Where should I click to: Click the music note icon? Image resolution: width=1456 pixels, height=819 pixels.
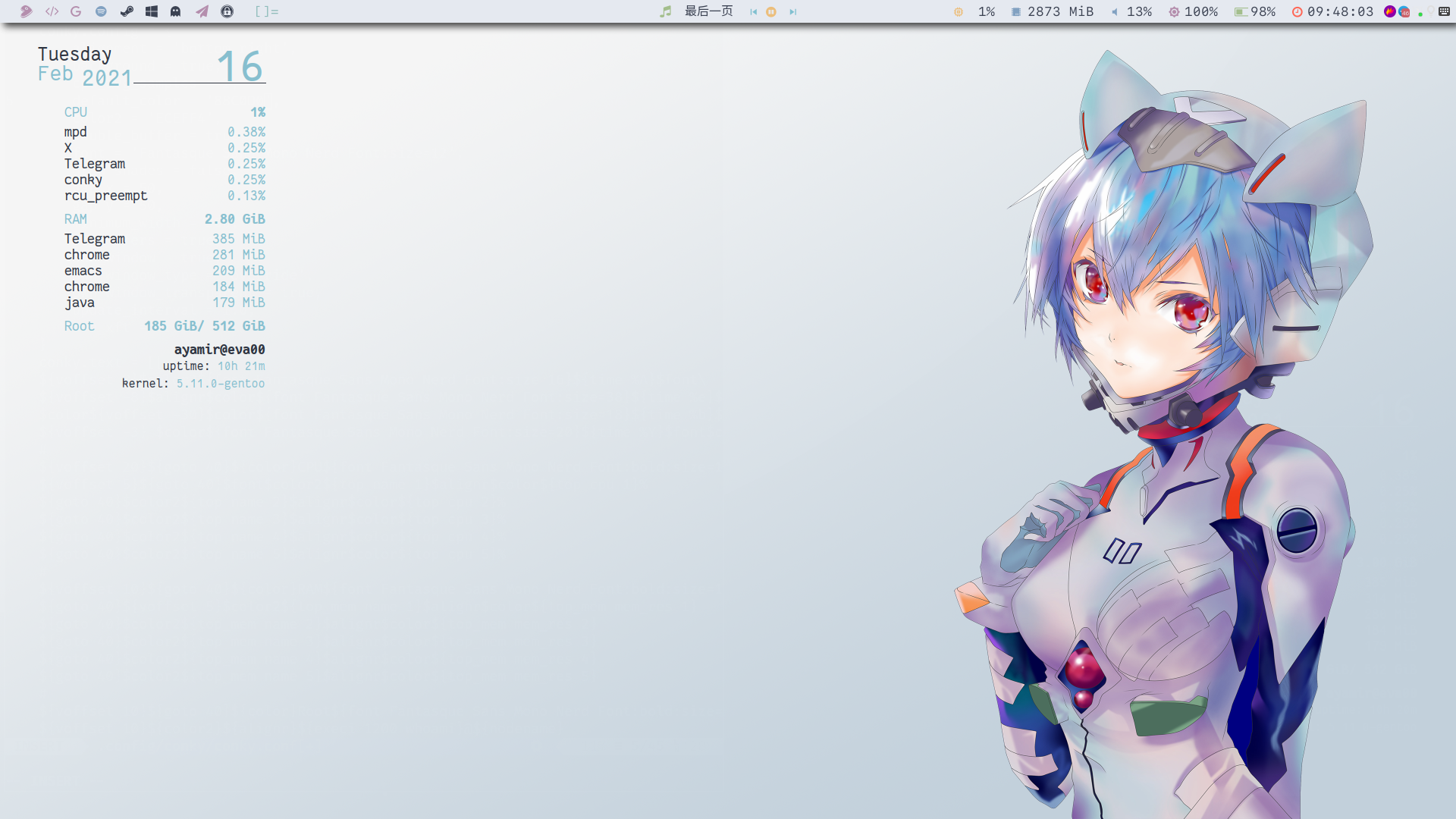click(x=666, y=11)
